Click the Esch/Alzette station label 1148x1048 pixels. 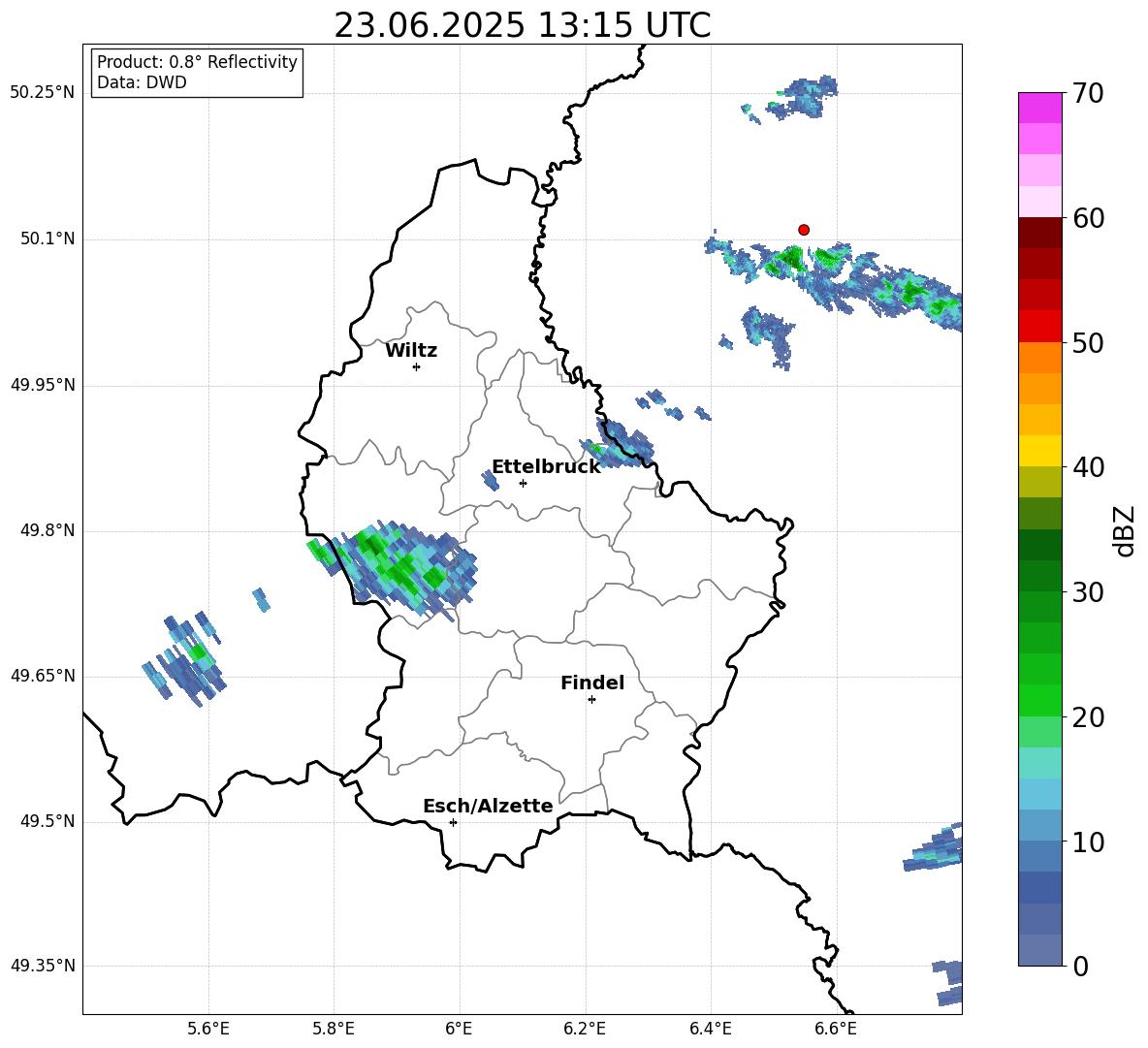point(488,807)
